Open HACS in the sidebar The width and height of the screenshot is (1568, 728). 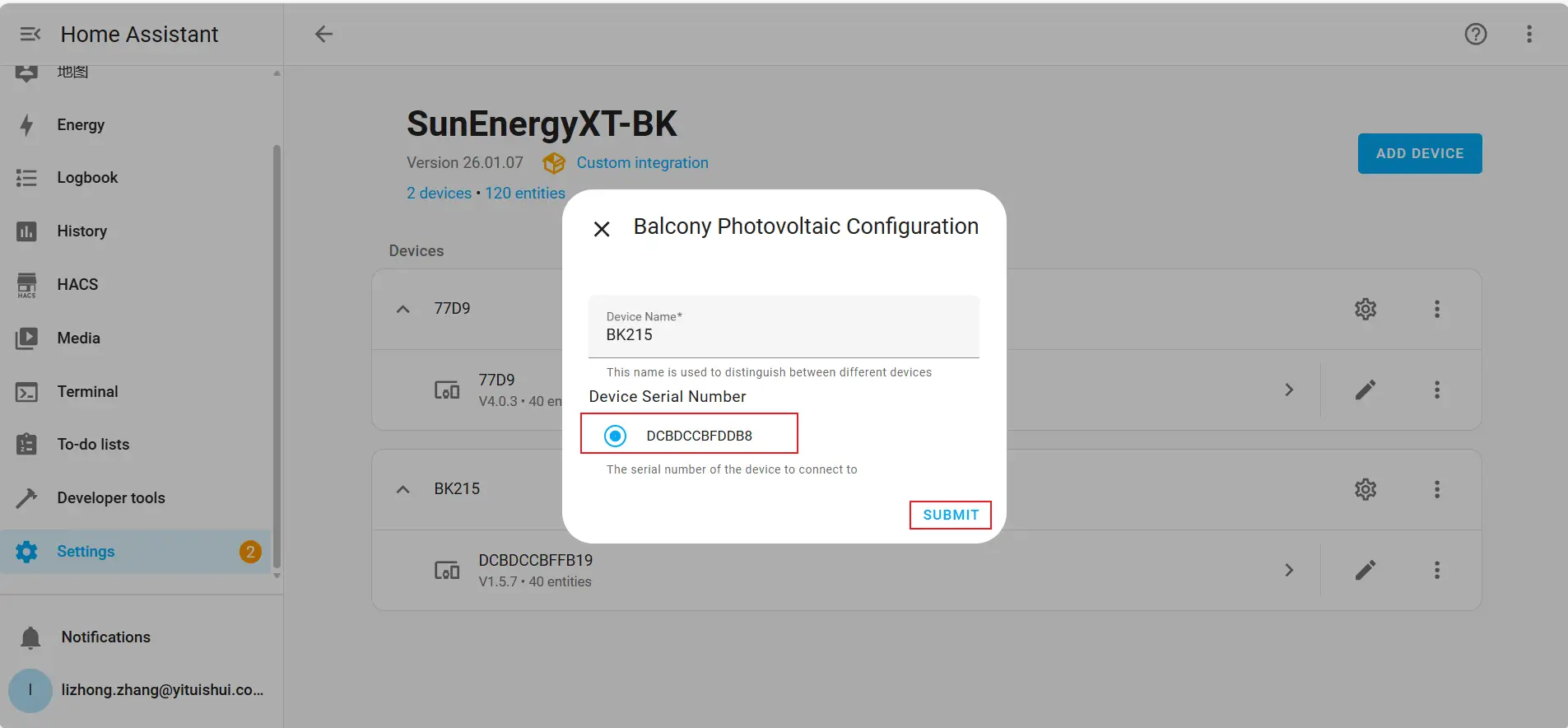(77, 284)
